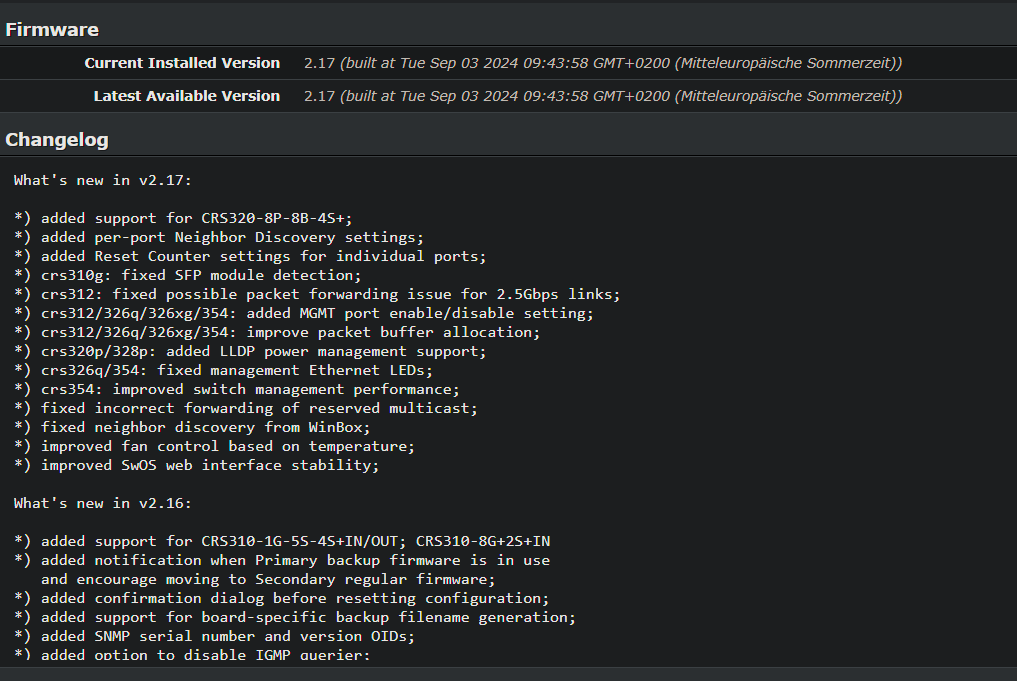
Task: Select the Changelog section heading
Action: pyautogui.click(x=57, y=140)
